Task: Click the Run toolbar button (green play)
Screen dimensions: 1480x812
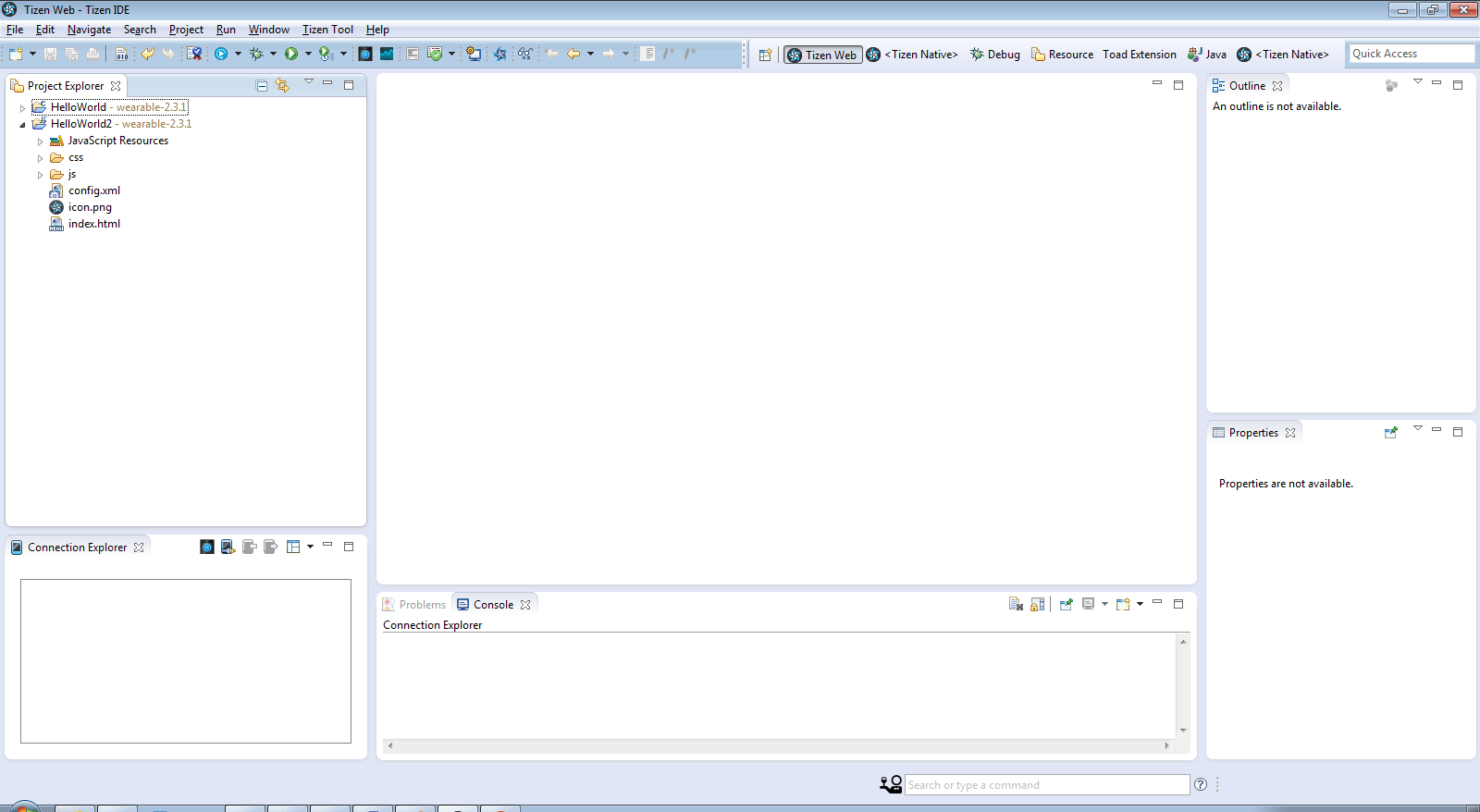Action: (291, 54)
